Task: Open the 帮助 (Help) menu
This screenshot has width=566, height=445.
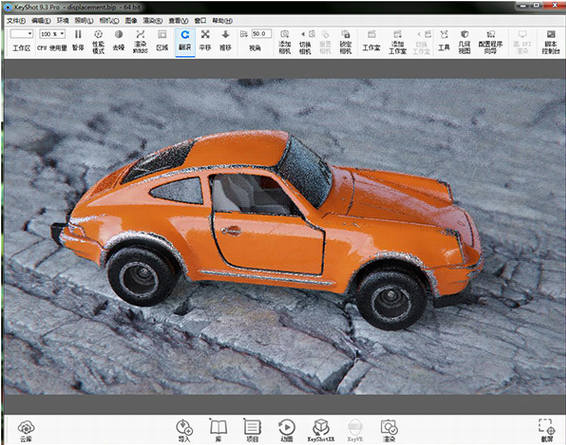Action: (x=222, y=21)
